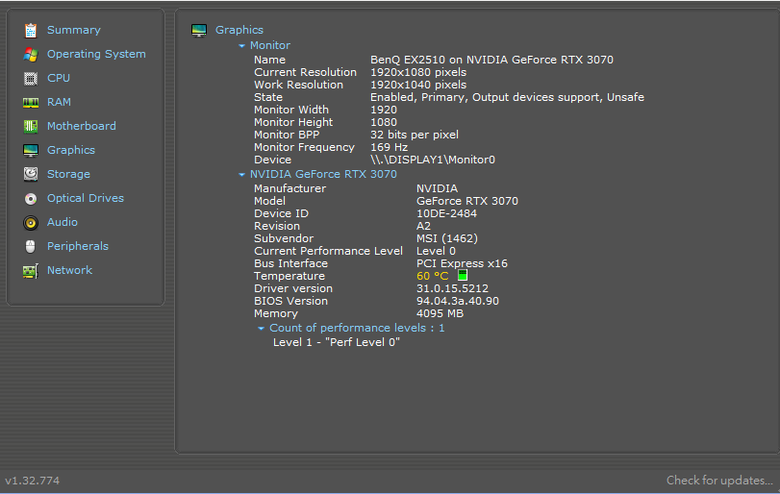Select Graphics in the sidebar
This screenshot has width=780, height=494.
(71, 150)
